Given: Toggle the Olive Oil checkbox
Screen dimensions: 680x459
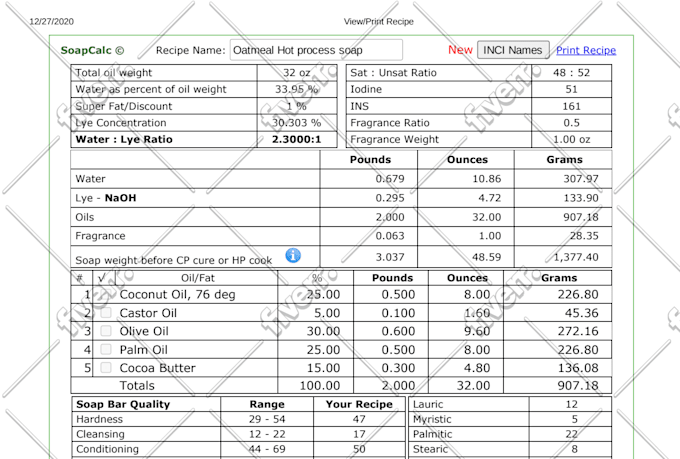Looking at the screenshot, I should [x=106, y=331].
